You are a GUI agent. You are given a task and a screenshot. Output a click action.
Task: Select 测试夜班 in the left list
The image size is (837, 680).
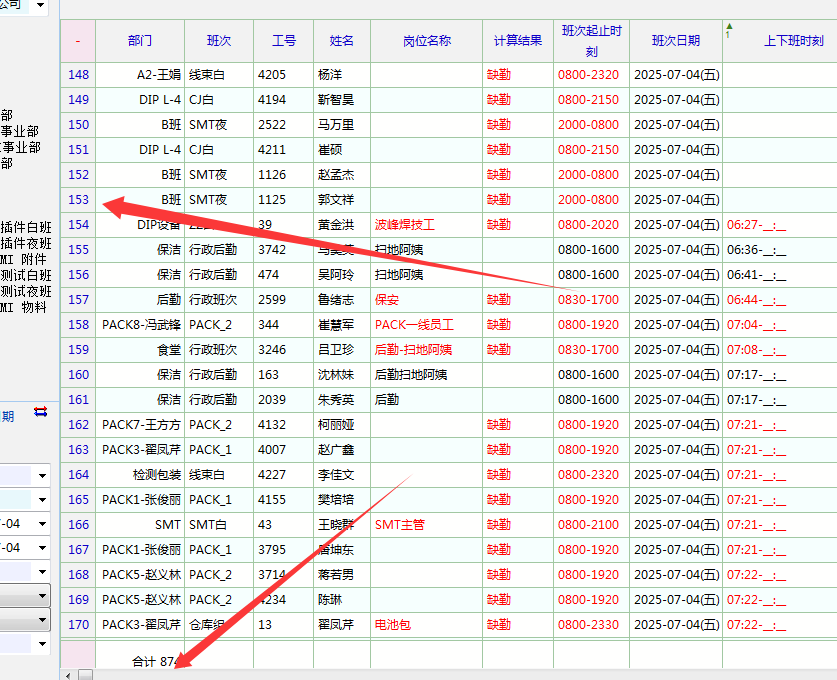pos(26,291)
